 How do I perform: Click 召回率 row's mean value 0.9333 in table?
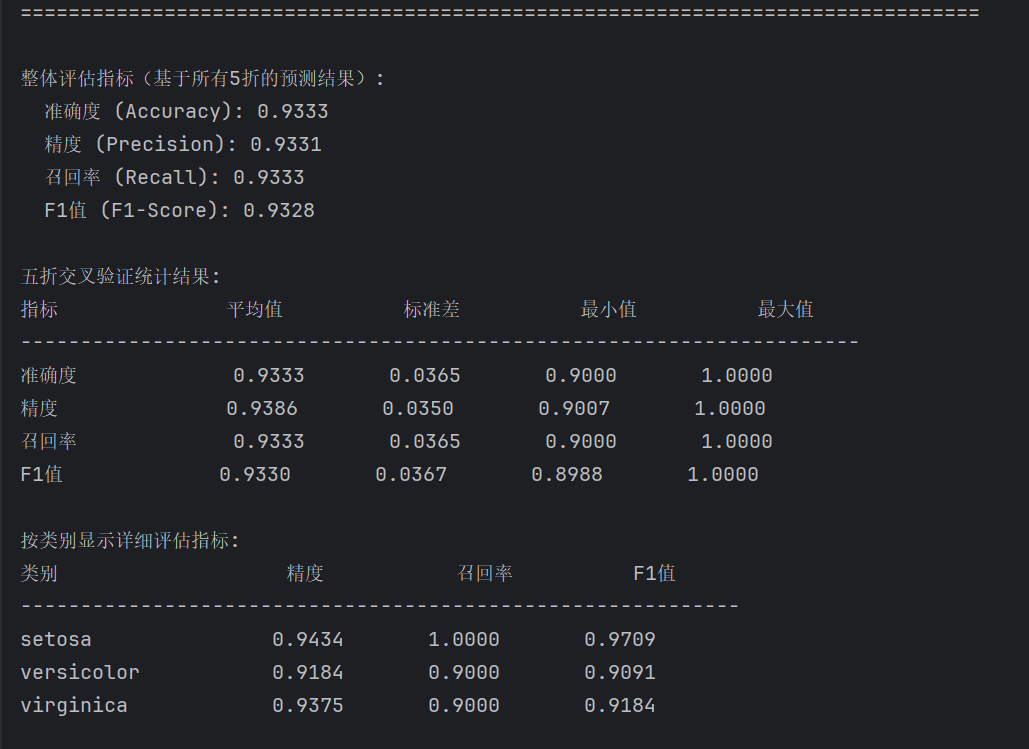(269, 441)
